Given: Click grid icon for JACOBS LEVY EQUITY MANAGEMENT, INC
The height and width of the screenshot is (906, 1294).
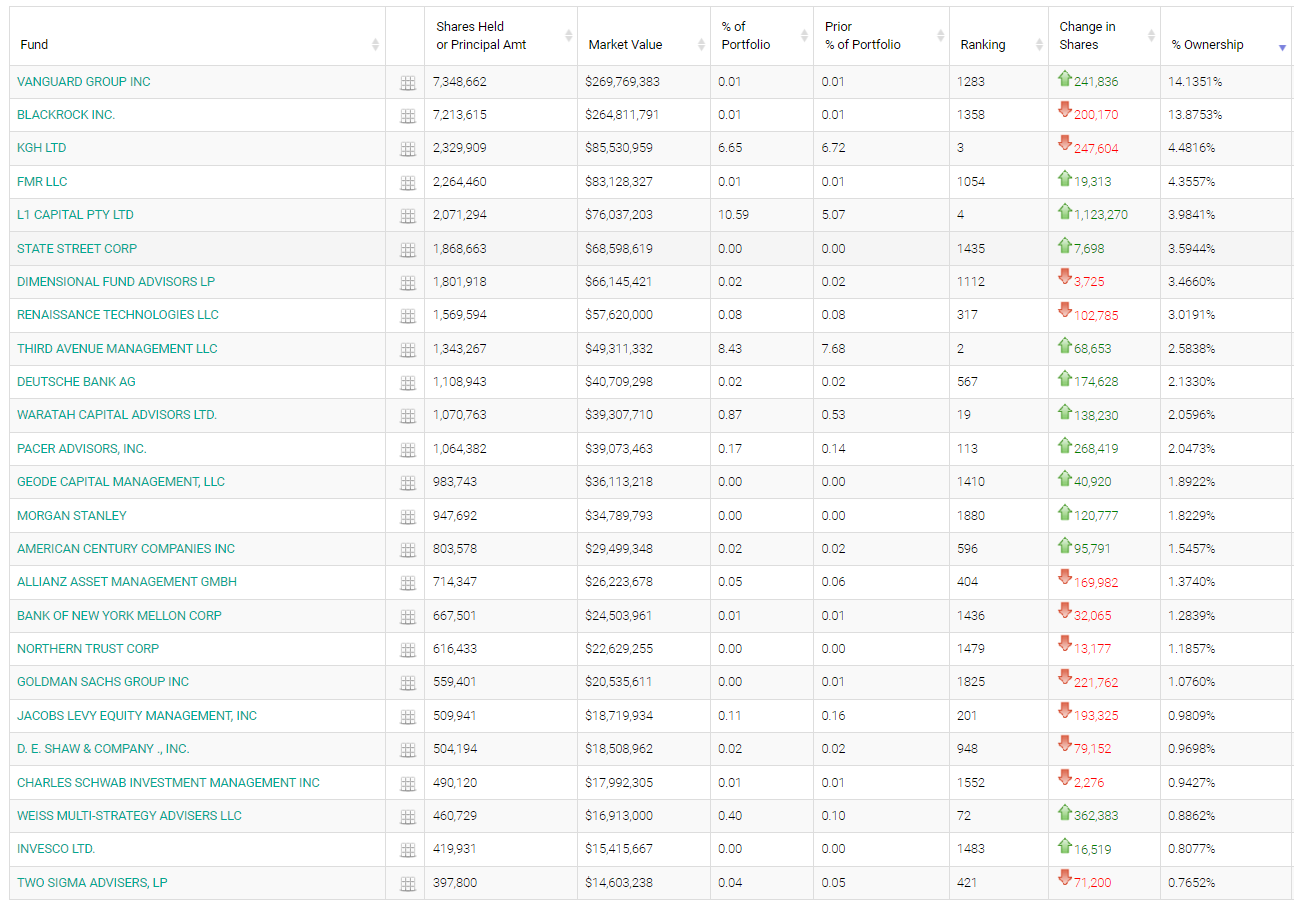Looking at the screenshot, I should 408,718.
